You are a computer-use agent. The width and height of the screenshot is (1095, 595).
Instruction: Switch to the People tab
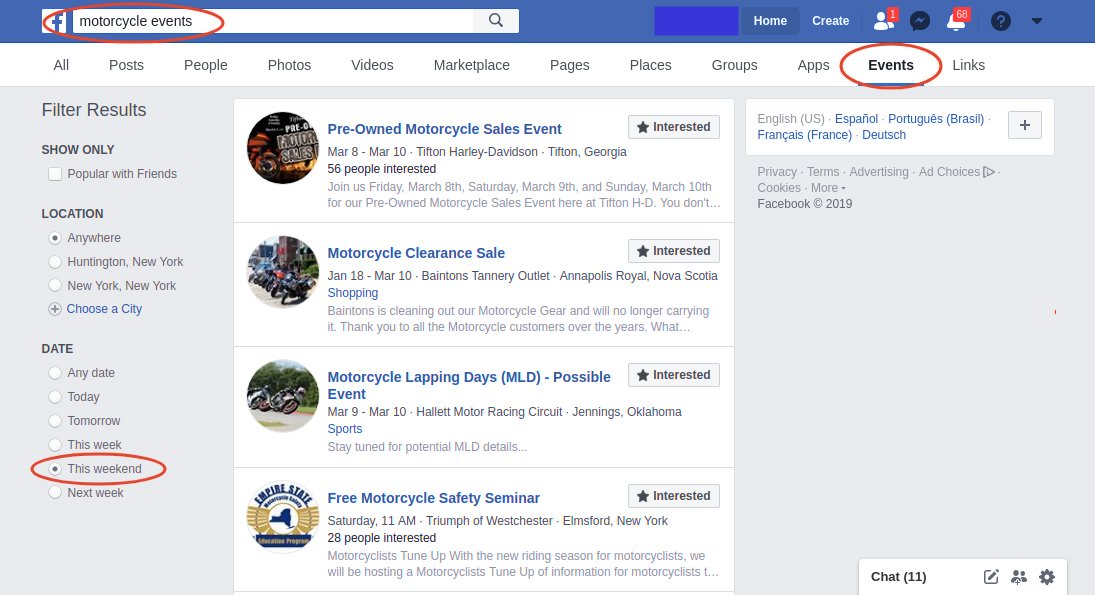click(x=206, y=65)
